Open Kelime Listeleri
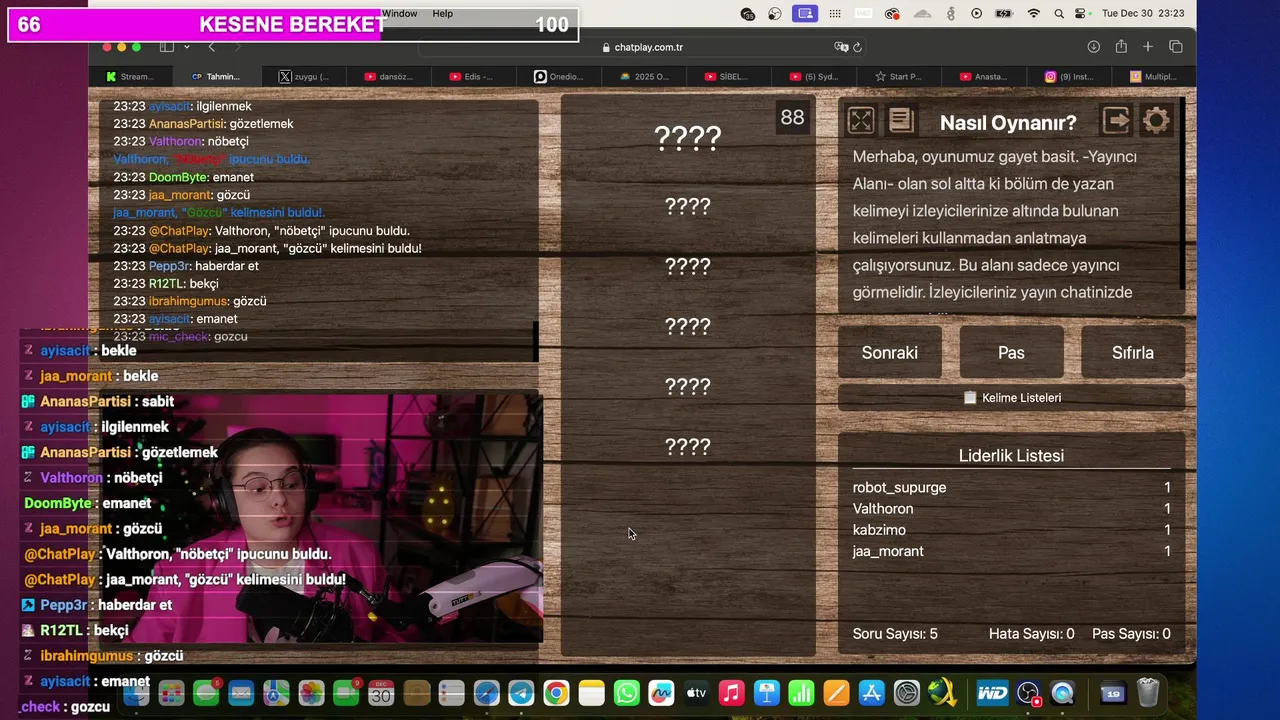The height and width of the screenshot is (720, 1280). [x=1011, y=398]
